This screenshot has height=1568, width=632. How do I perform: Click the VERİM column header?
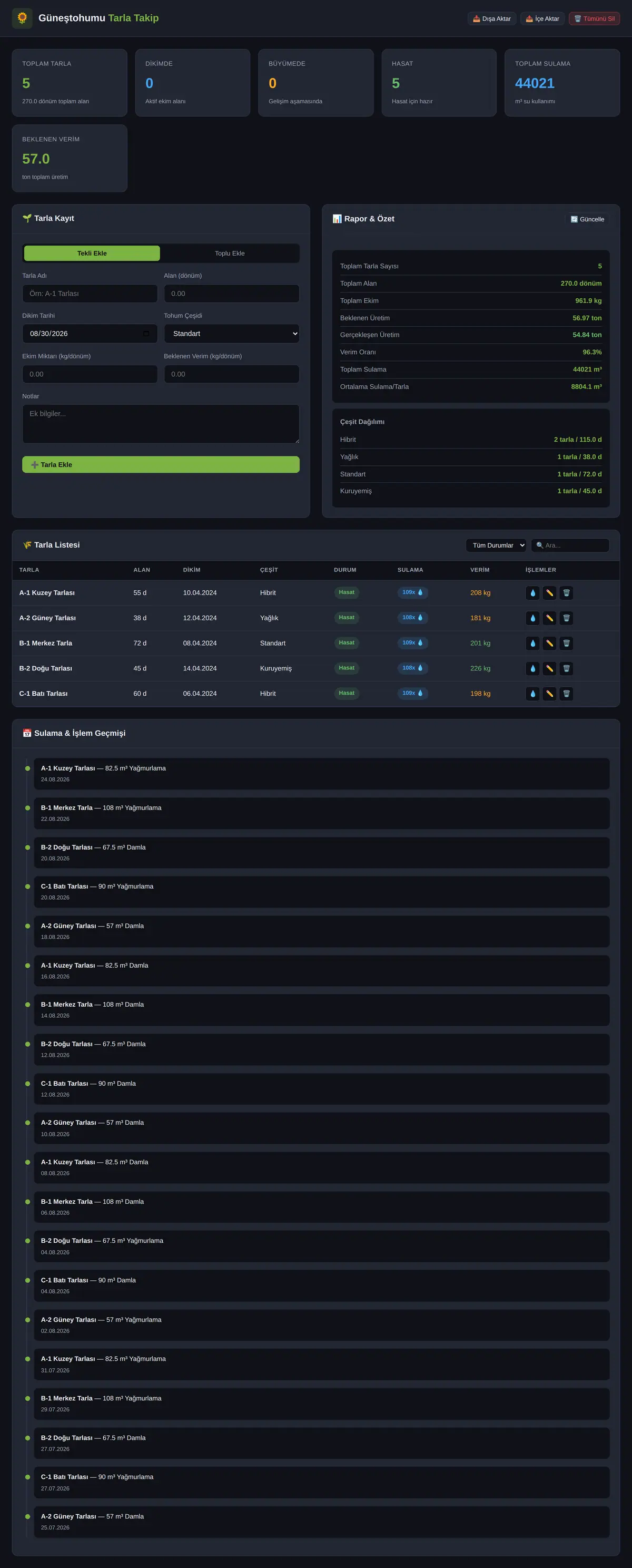pyautogui.click(x=480, y=570)
